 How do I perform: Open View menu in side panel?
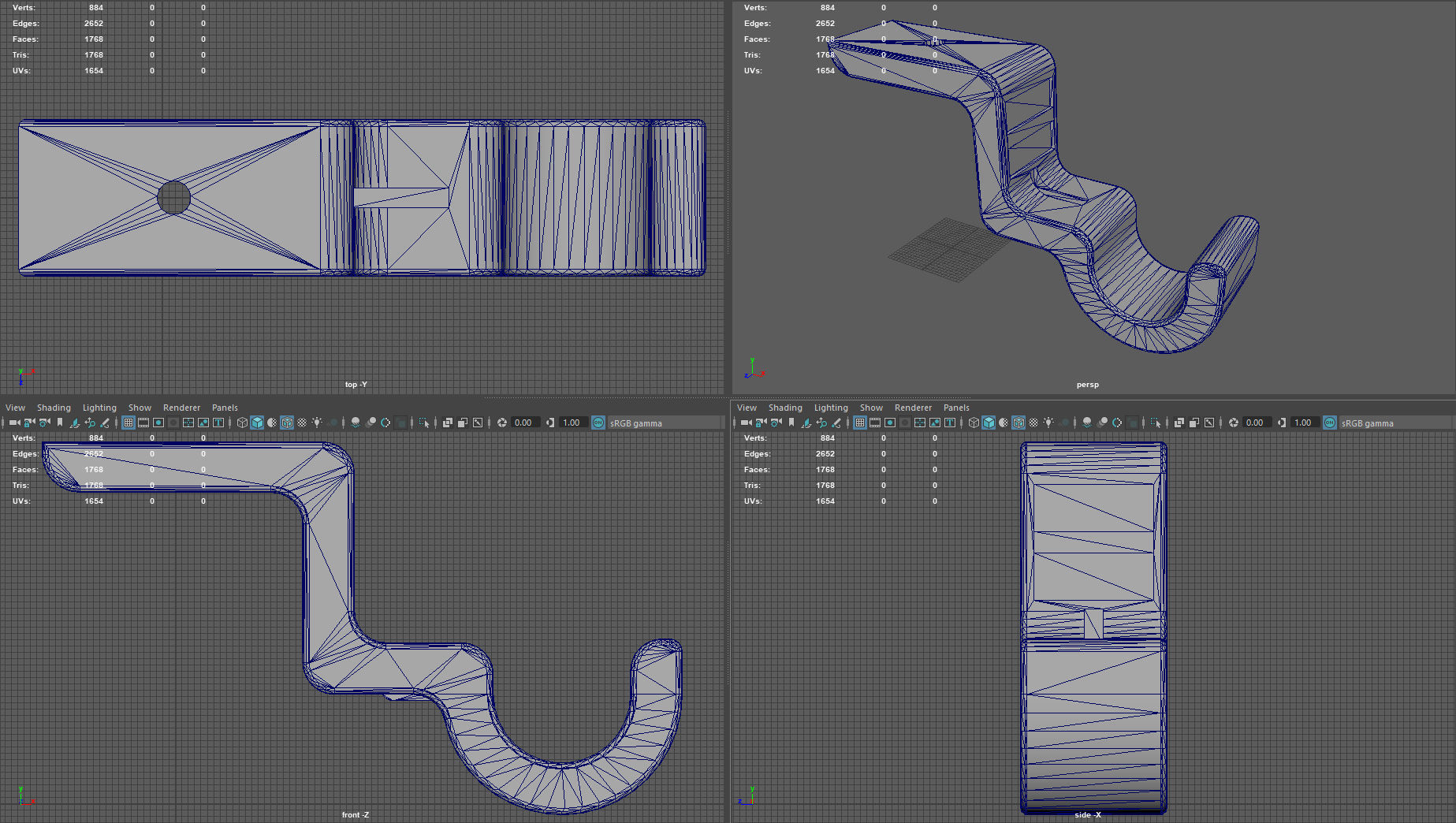pyautogui.click(x=747, y=408)
